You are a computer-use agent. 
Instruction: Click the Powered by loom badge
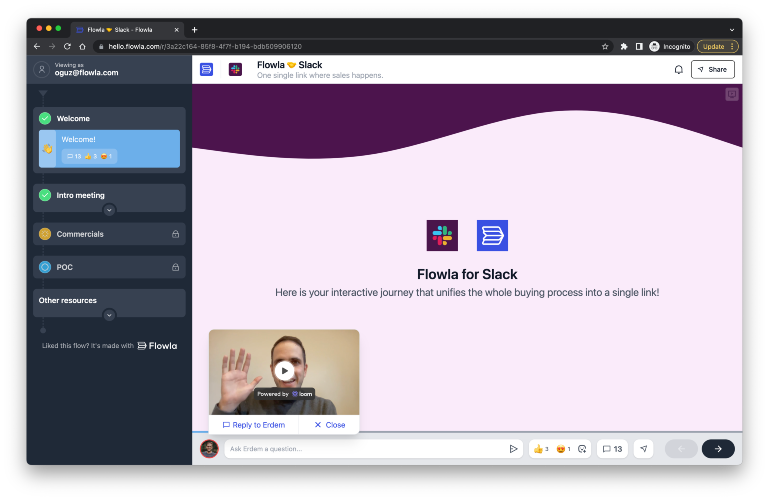(x=284, y=394)
